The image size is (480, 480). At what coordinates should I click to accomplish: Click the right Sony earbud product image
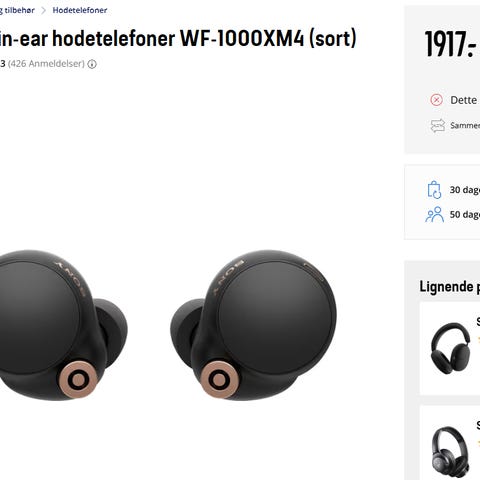point(253,325)
